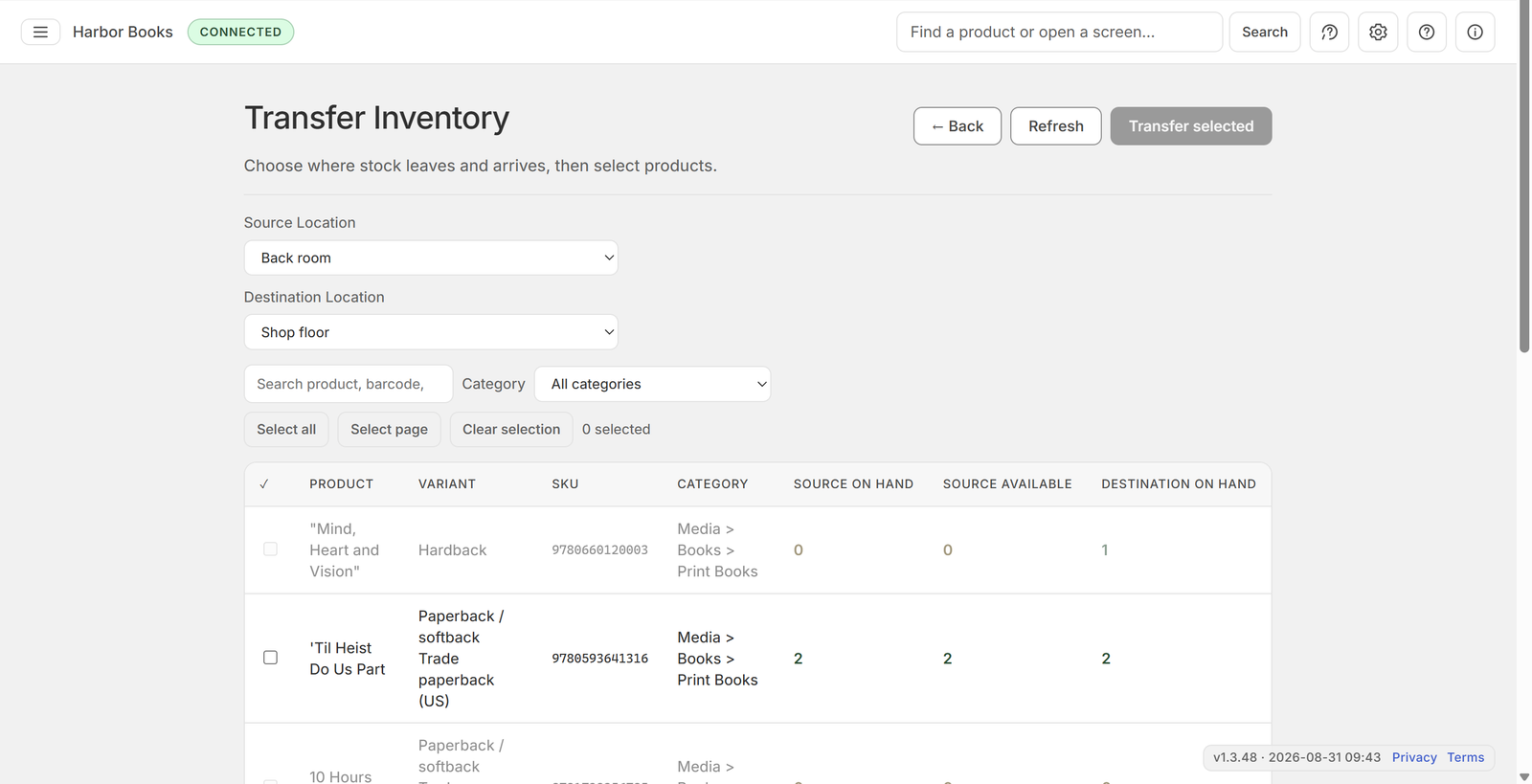
Task: Click the checkmark column header
Action: coord(264,484)
